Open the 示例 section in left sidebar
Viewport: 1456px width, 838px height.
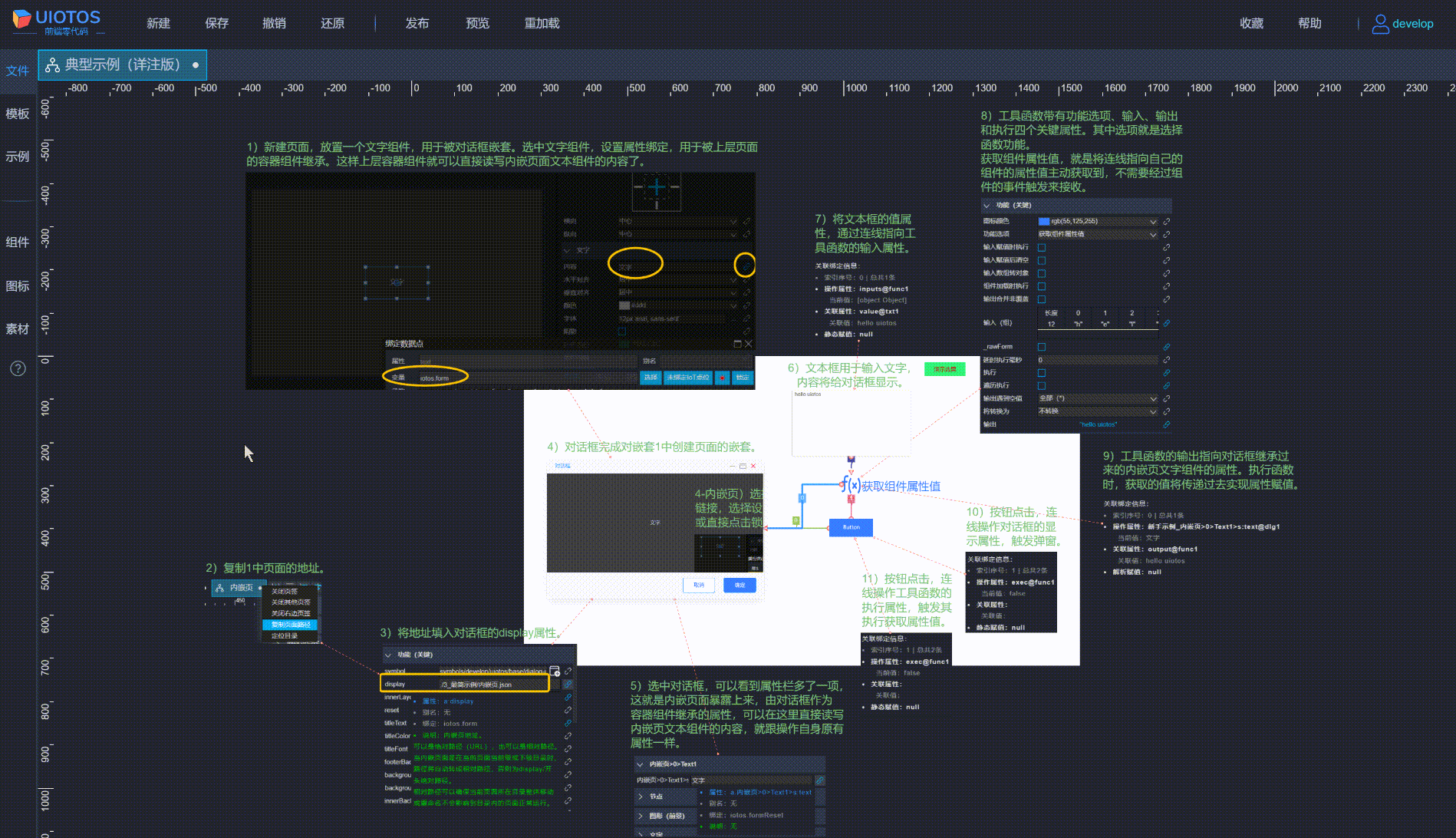(x=18, y=156)
